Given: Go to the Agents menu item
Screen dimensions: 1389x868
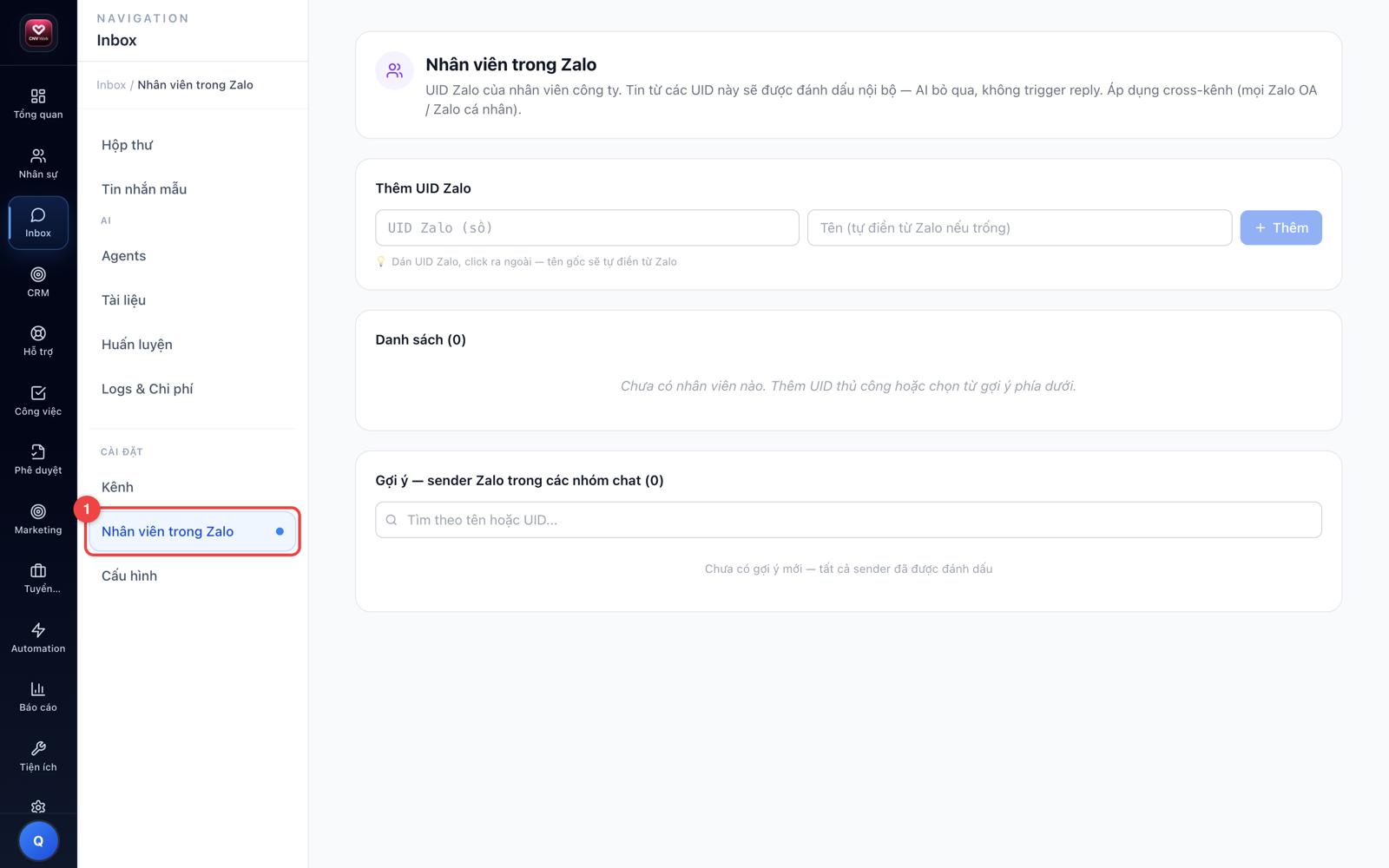Looking at the screenshot, I should 193,256.
